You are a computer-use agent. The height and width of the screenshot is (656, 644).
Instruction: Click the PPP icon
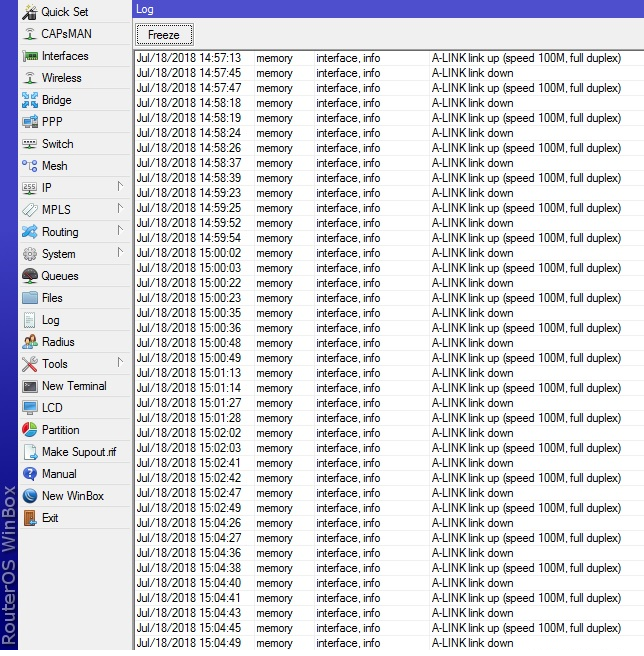click(x=30, y=122)
